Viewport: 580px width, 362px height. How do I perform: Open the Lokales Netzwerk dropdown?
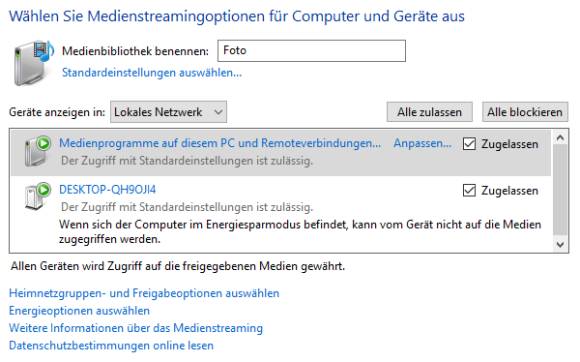click(x=168, y=112)
